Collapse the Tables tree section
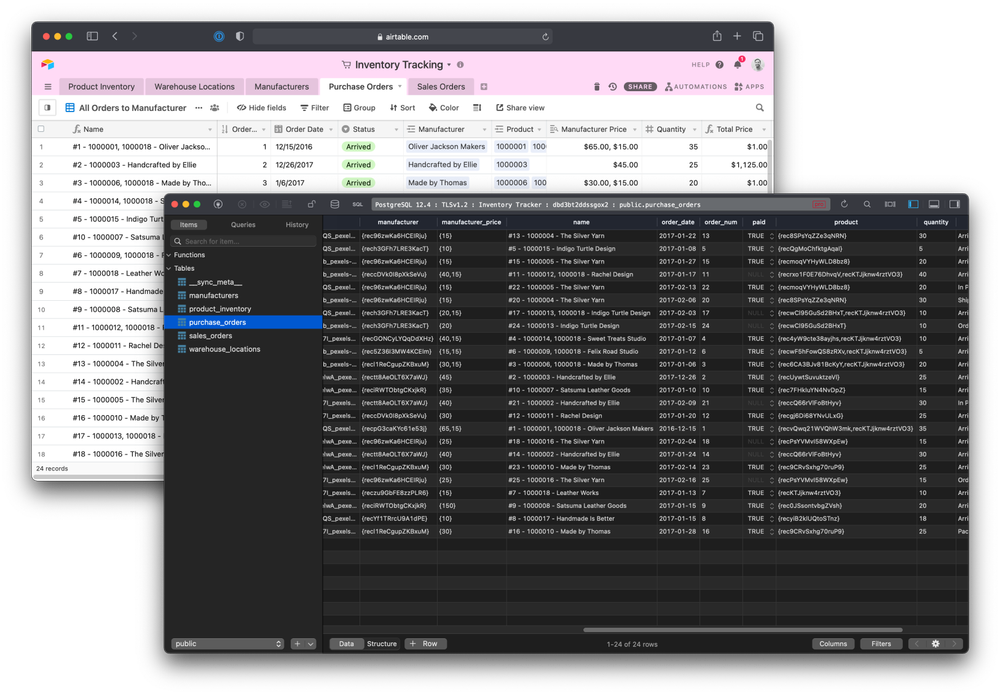The height and width of the screenshot is (695, 1000). 169,268
